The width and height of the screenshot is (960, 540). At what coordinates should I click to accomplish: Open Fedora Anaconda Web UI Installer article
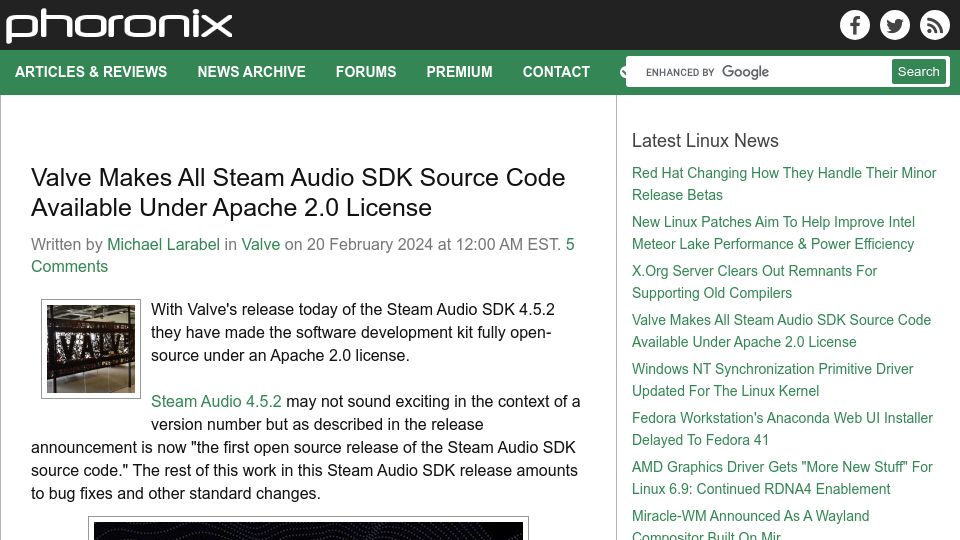(782, 429)
